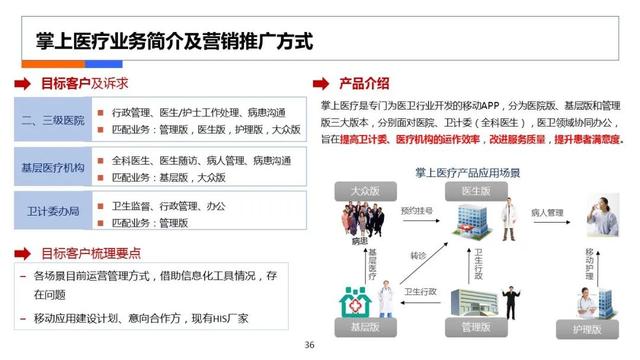Select the 卫计委办局 label box
The width and height of the screenshot is (640, 360).
tap(53, 211)
